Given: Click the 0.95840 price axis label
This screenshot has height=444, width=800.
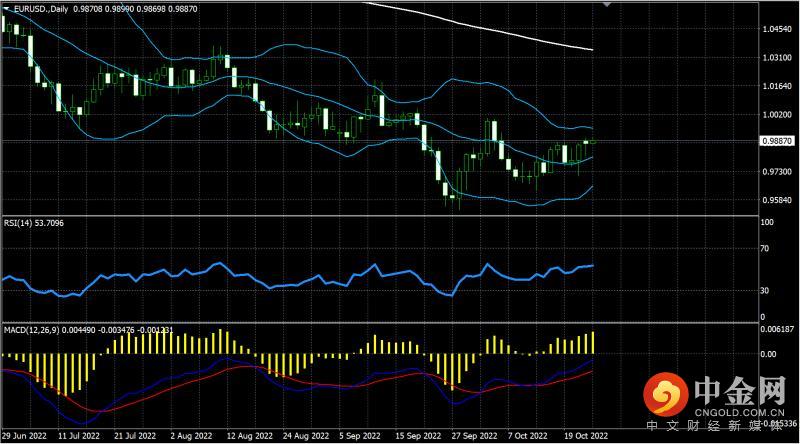Looking at the screenshot, I should pos(777,200).
